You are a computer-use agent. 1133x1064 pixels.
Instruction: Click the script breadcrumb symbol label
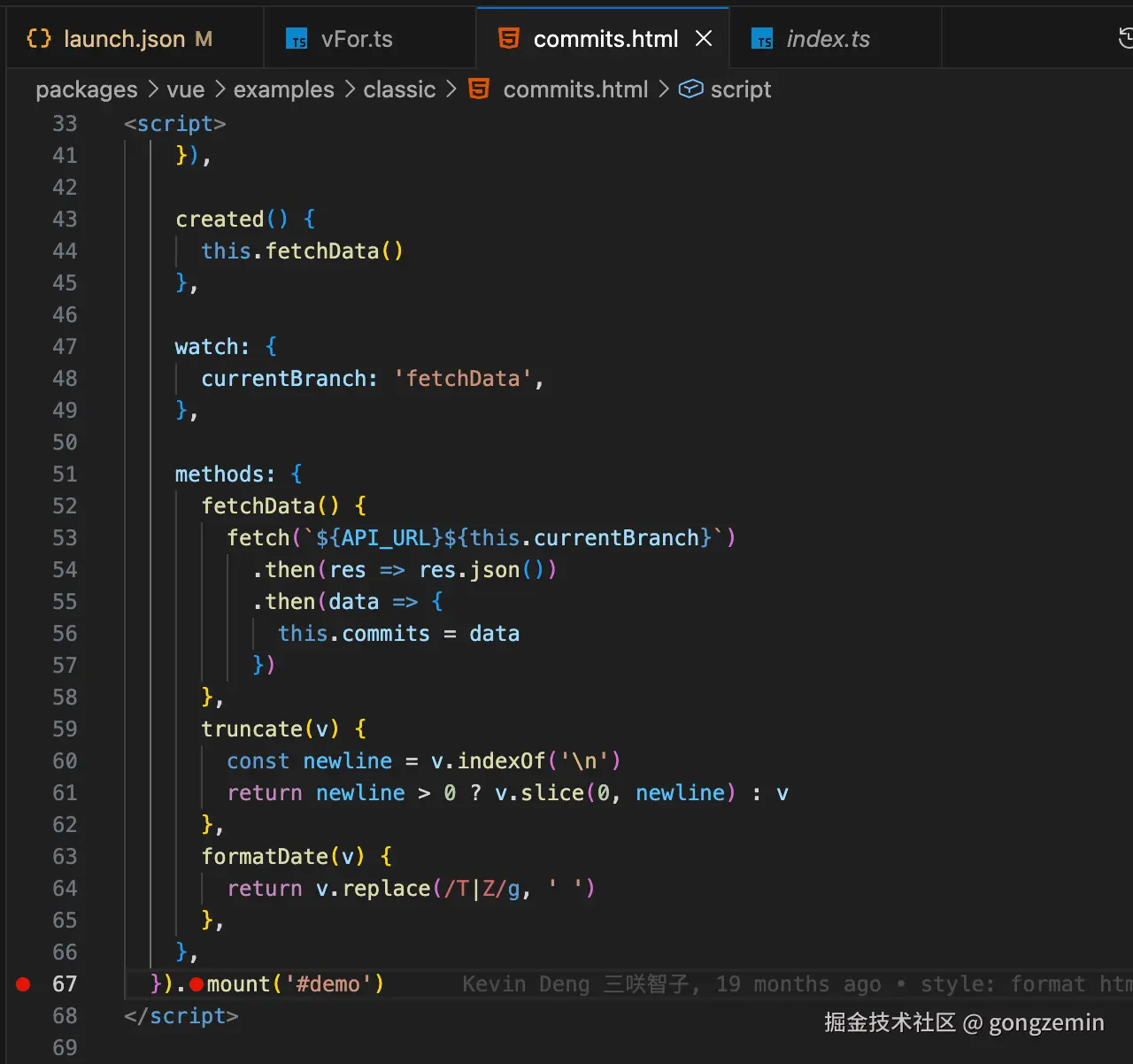pos(741,89)
